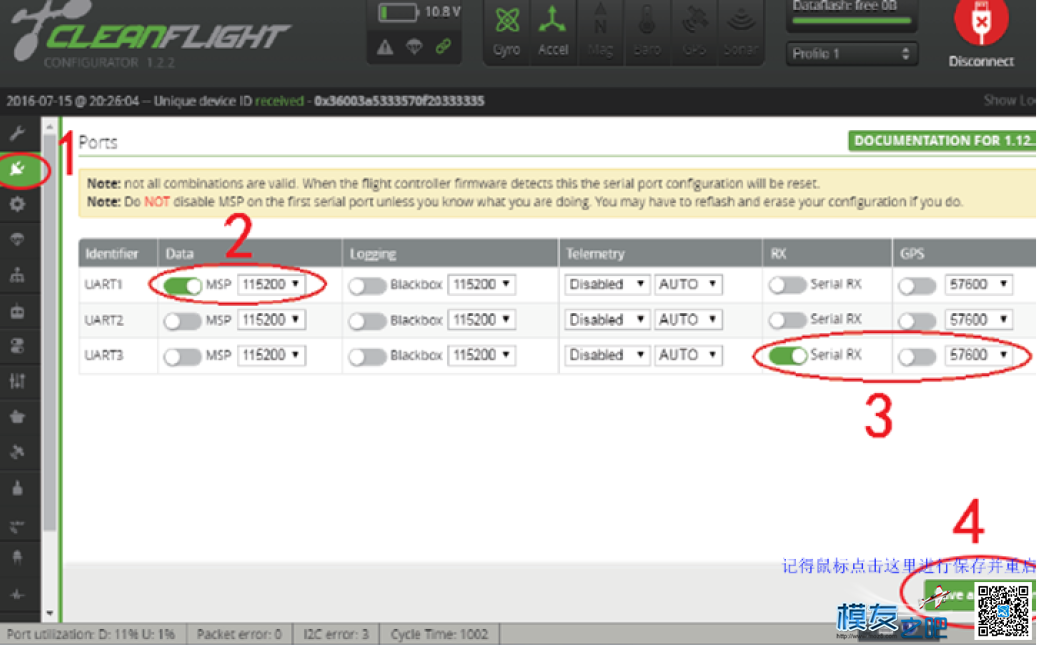Click the Disconnect label
Image resolution: width=1037 pixels, height=645 pixels.
[981, 62]
